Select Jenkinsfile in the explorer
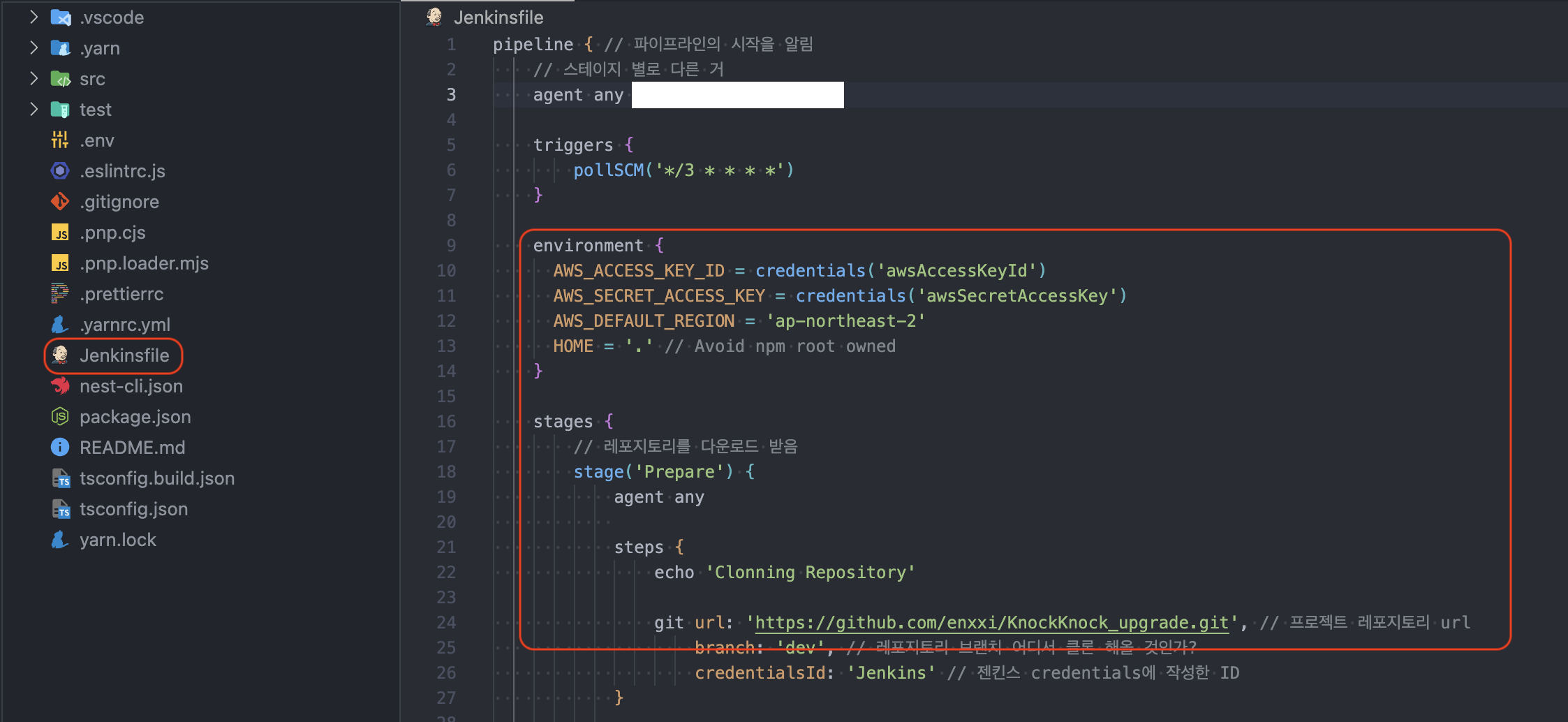The width and height of the screenshot is (1568, 722). click(124, 355)
